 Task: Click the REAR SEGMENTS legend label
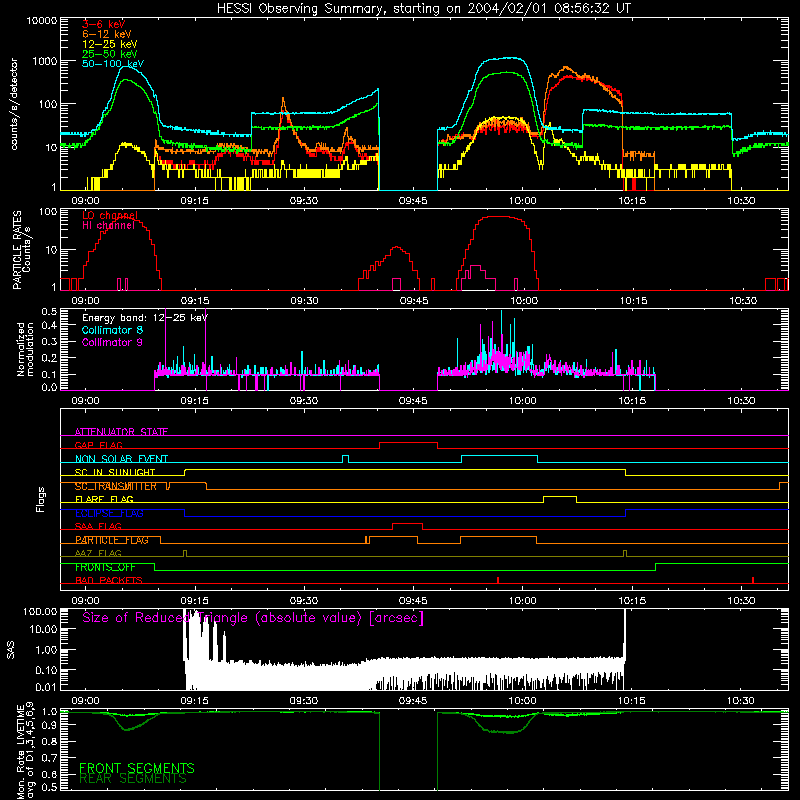pyautogui.click(x=133, y=779)
